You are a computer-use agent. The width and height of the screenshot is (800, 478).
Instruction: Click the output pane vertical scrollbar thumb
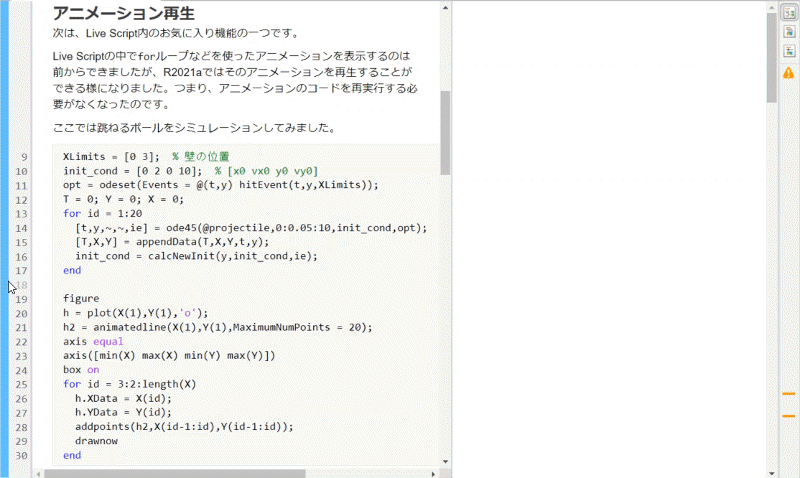pos(771,55)
